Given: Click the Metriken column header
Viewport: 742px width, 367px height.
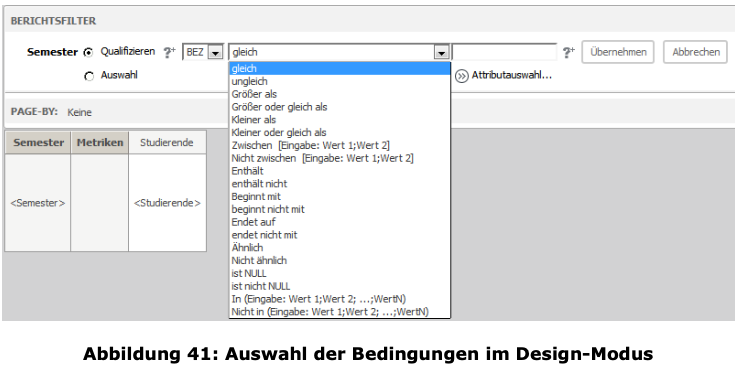Looking at the screenshot, I should point(100,142).
